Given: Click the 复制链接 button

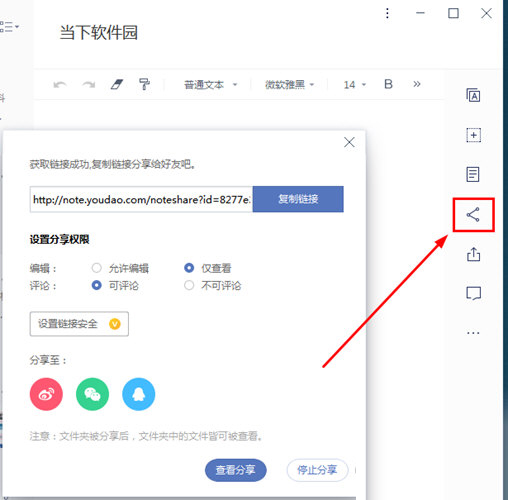Looking at the screenshot, I should tap(298, 199).
